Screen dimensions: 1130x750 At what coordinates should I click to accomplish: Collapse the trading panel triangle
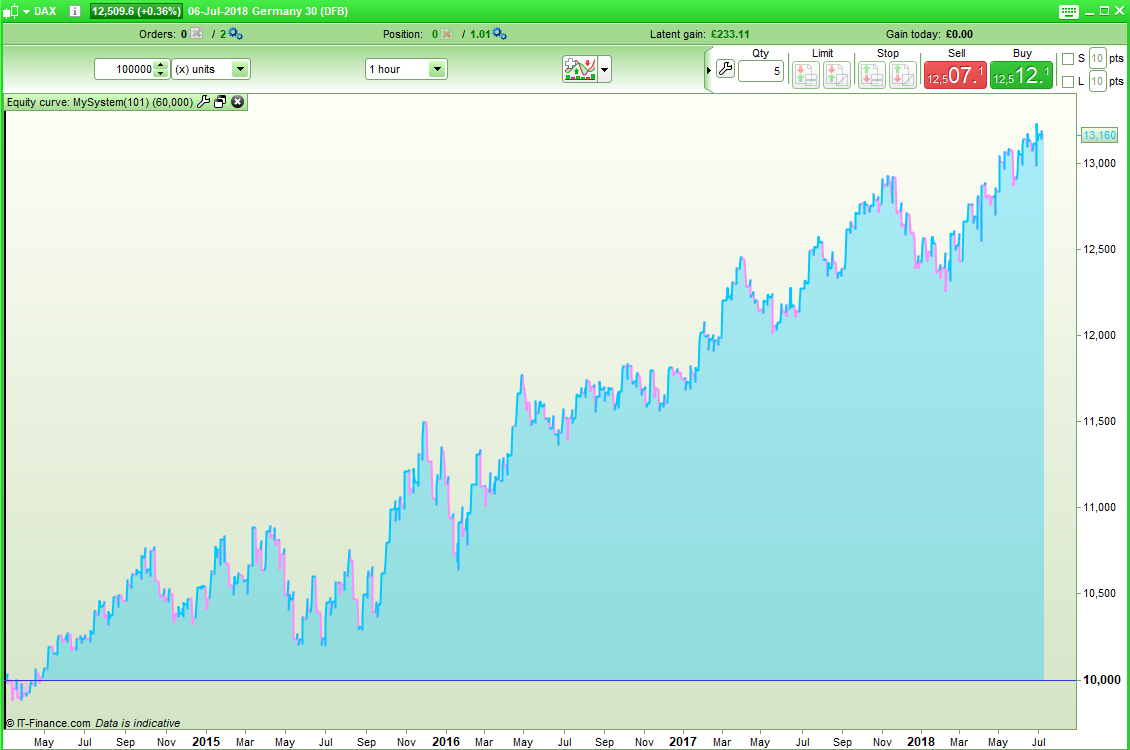(x=709, y=70)
